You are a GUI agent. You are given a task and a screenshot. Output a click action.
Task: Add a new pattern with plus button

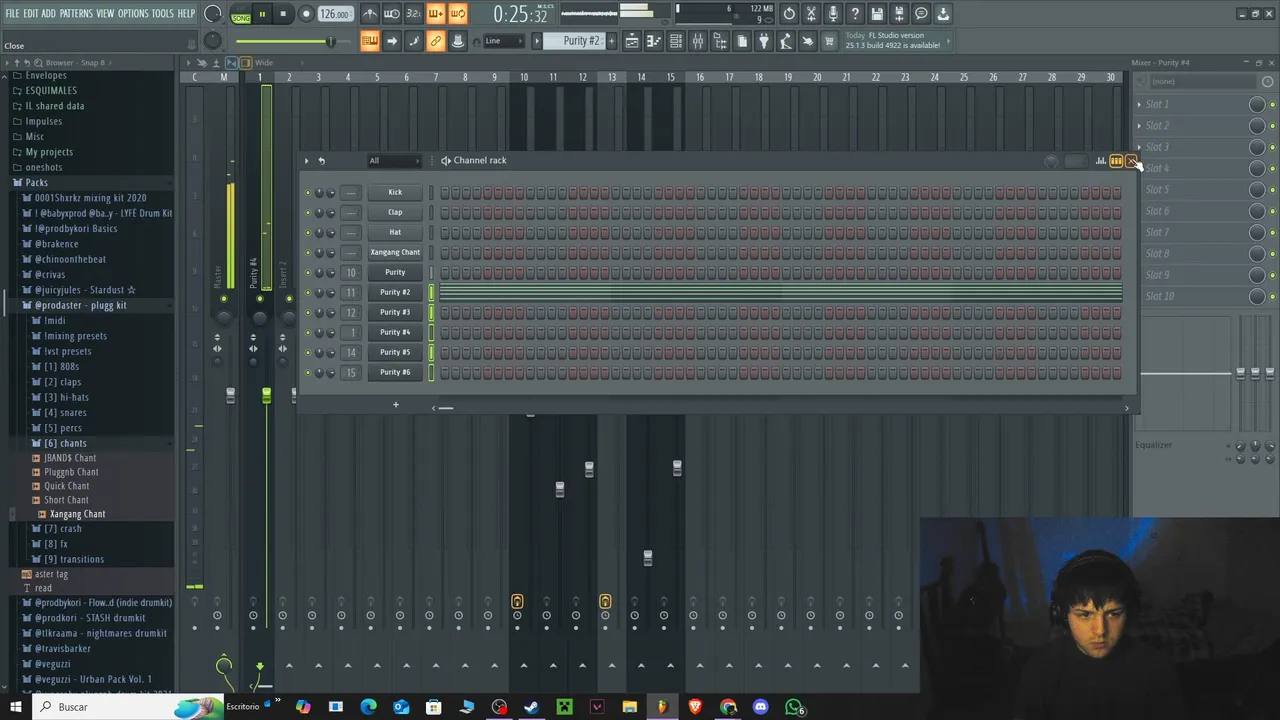click(612, 41)
